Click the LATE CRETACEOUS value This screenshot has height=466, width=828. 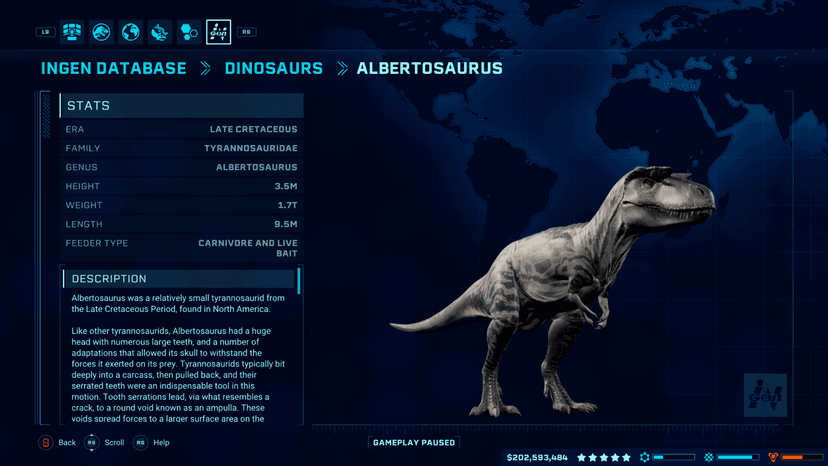[253, 129]
